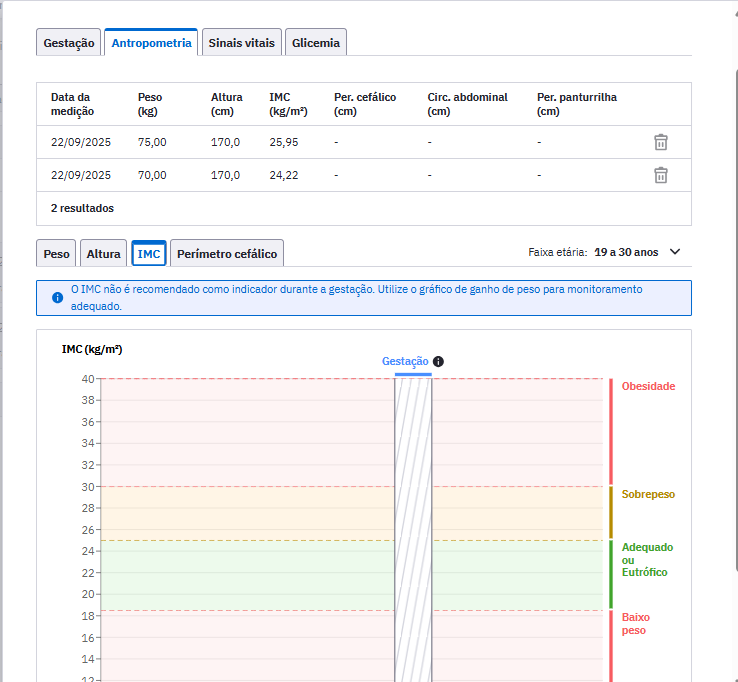Image resolution: width=738 pixels, height=682 pixels.
Task: Expand the Faixa etária chevron arrow
Action: 675,252
